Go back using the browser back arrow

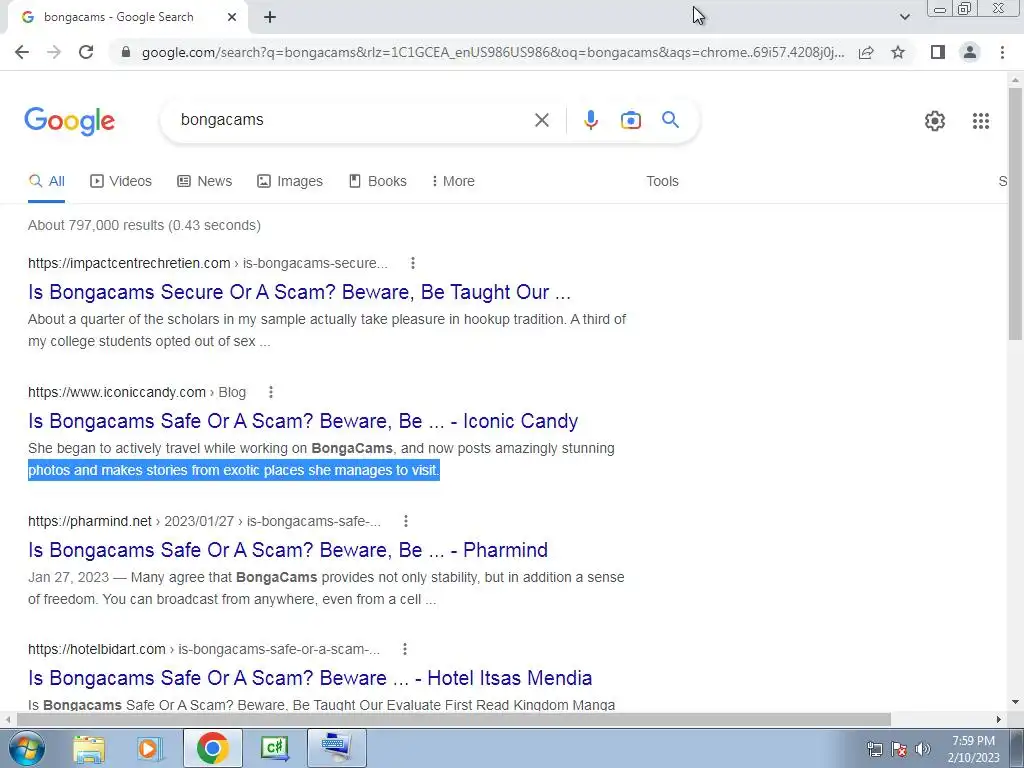coord(22,52)
